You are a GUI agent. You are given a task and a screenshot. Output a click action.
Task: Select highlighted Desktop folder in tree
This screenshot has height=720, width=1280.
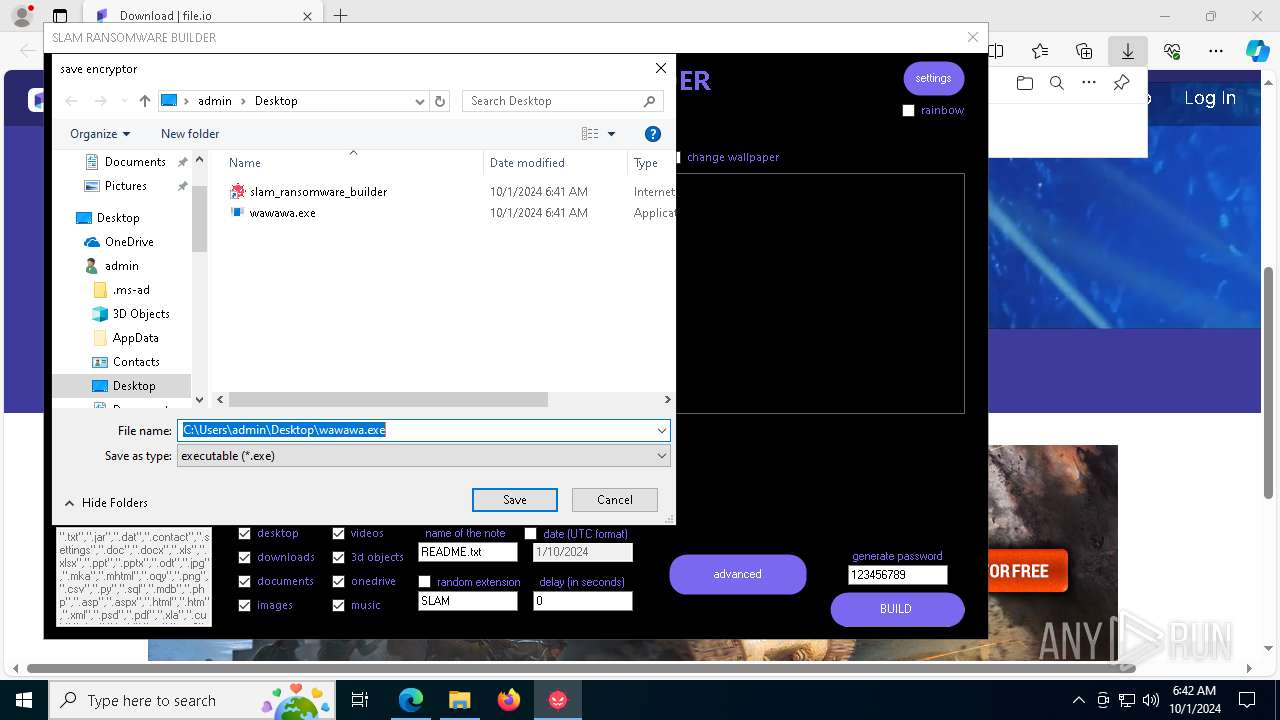tap(122, 386)
